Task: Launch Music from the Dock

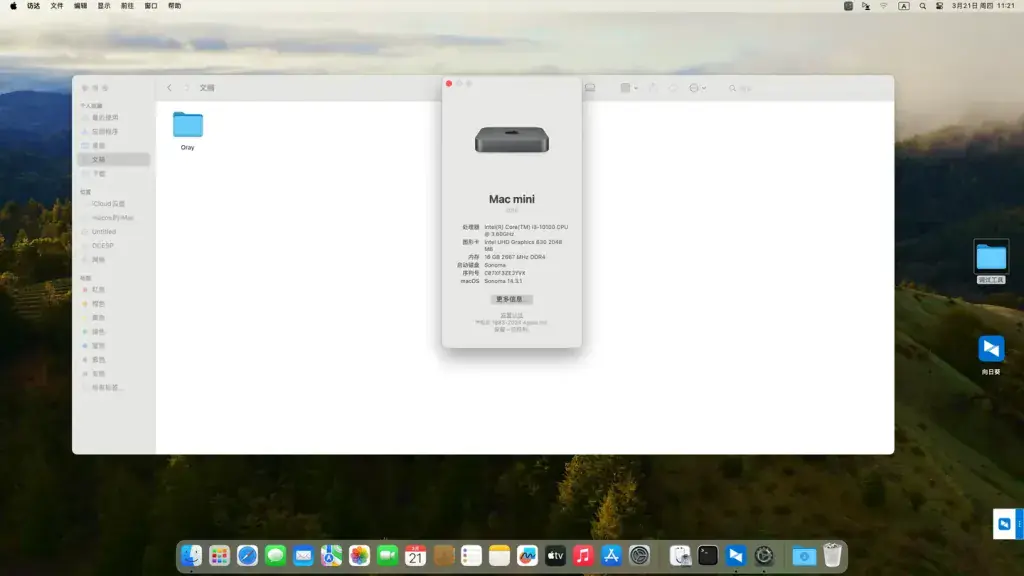Action: (x=583, y=556)
